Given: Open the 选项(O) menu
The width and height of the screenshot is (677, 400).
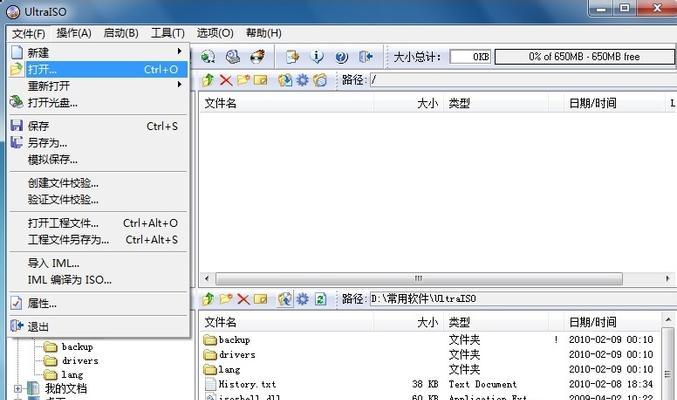Looking at the screenshot, I should tap(215, 33).
